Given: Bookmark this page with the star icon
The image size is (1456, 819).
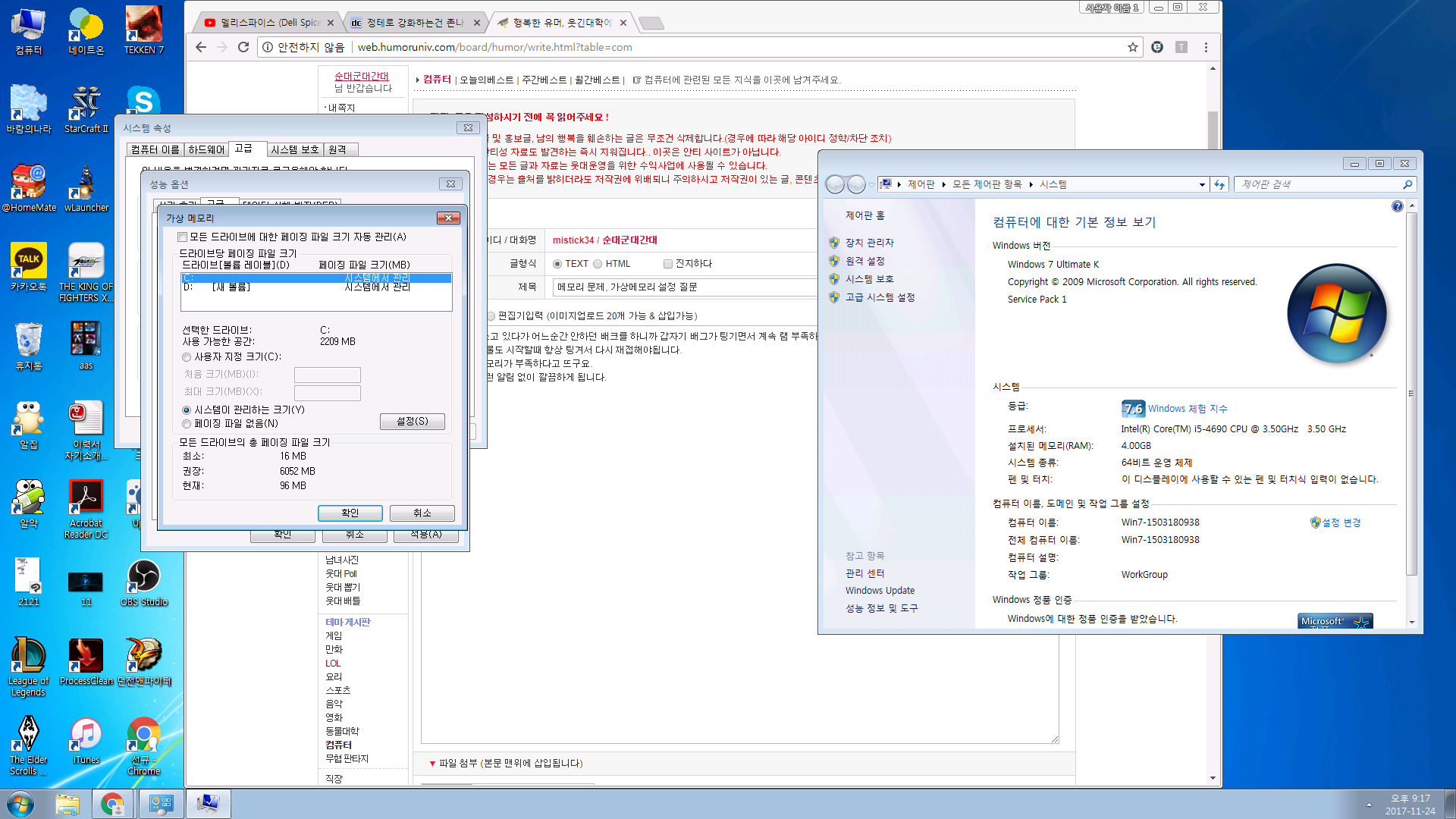Looking at the screenshot, I should (x=1133, y=47).
